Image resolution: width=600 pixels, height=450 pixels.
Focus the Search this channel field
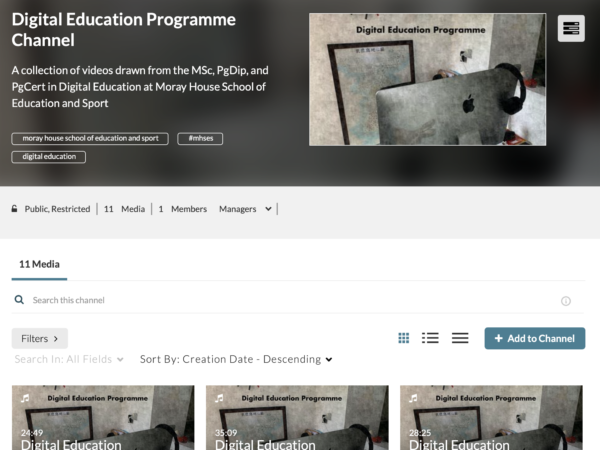pyautogui.click(x=295, y=300)
